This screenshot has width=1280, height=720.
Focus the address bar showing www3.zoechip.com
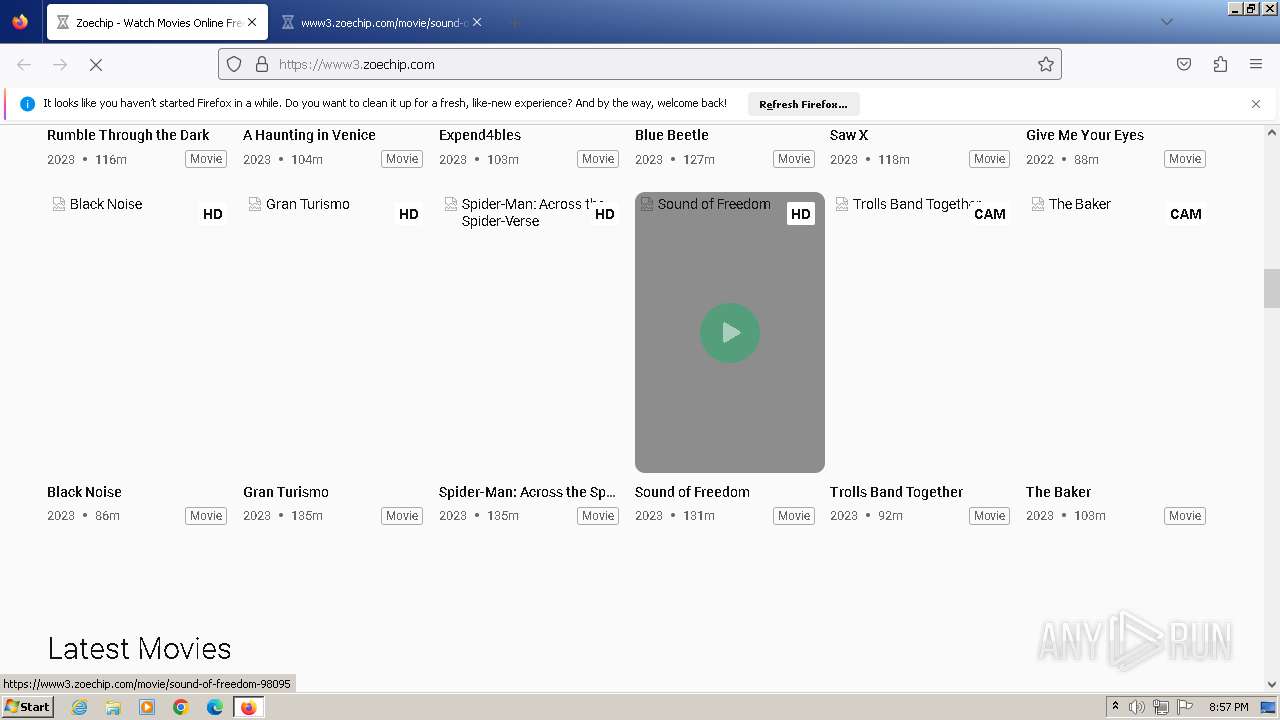click(640, 64)
